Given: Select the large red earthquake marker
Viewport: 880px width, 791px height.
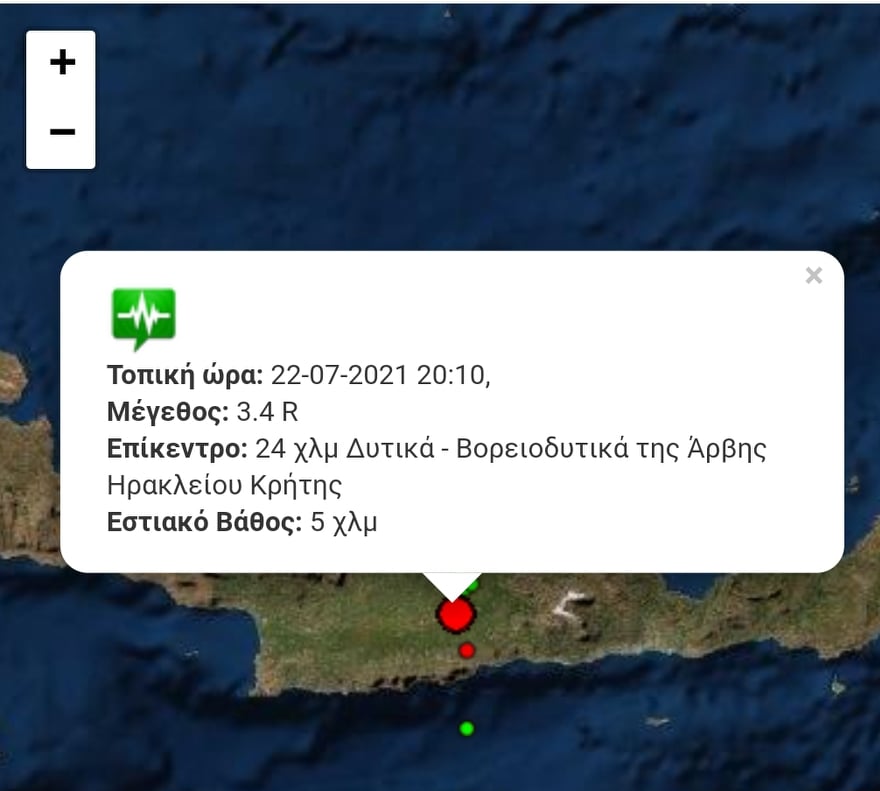Looking at the screenshot, I should tap(456, 614).
